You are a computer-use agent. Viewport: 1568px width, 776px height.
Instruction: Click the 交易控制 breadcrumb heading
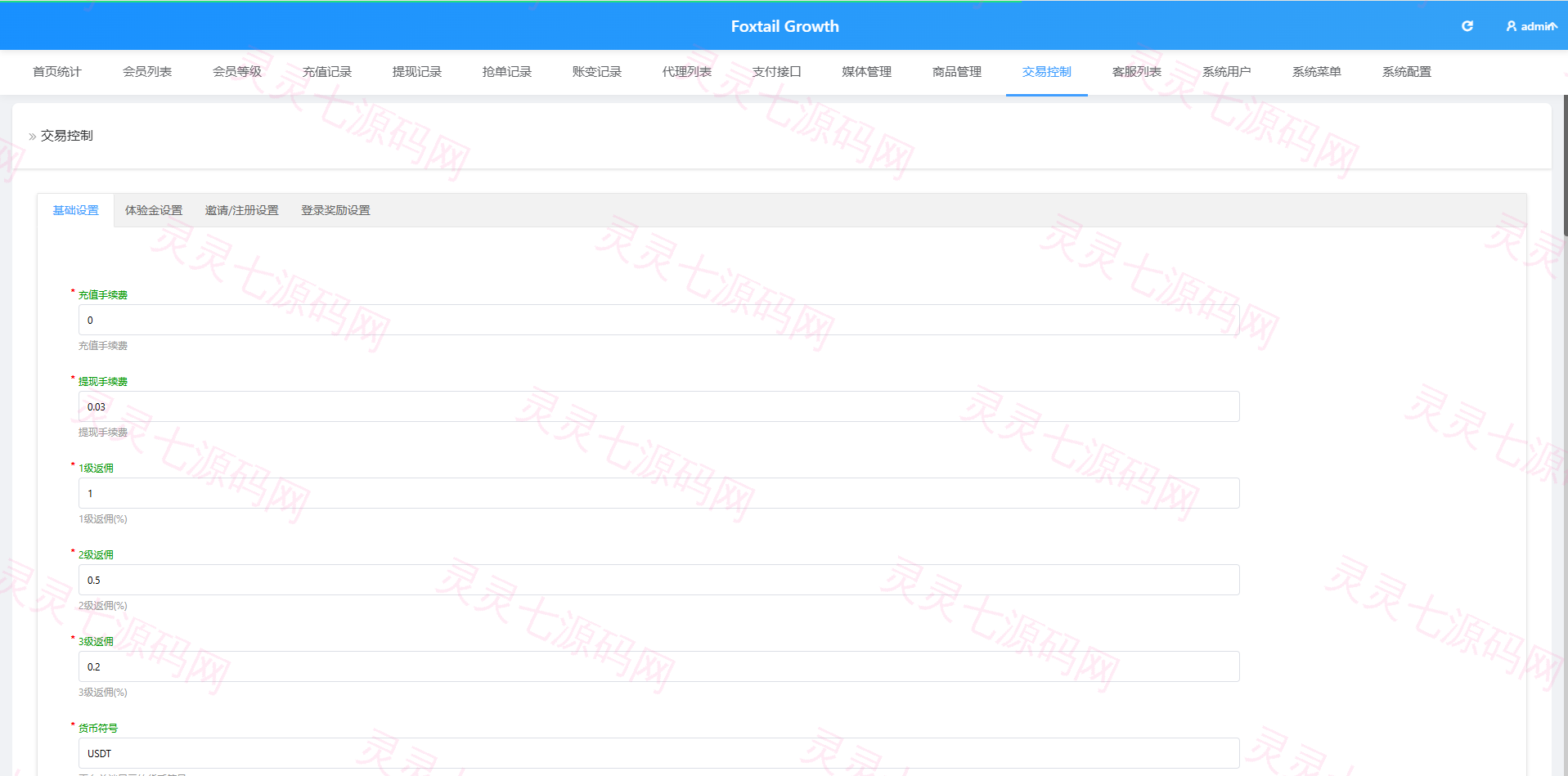click(67, 136)
